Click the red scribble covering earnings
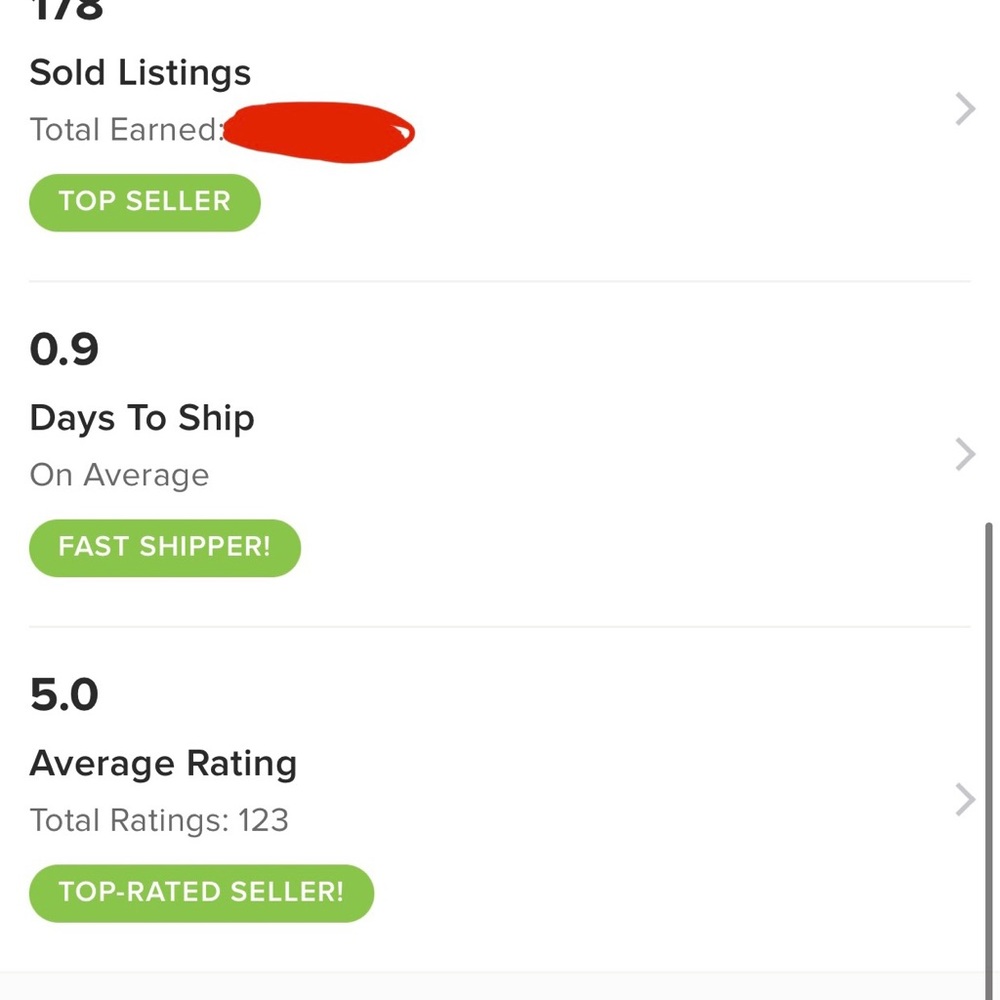1000x1000 pixels. click(318, 132)
